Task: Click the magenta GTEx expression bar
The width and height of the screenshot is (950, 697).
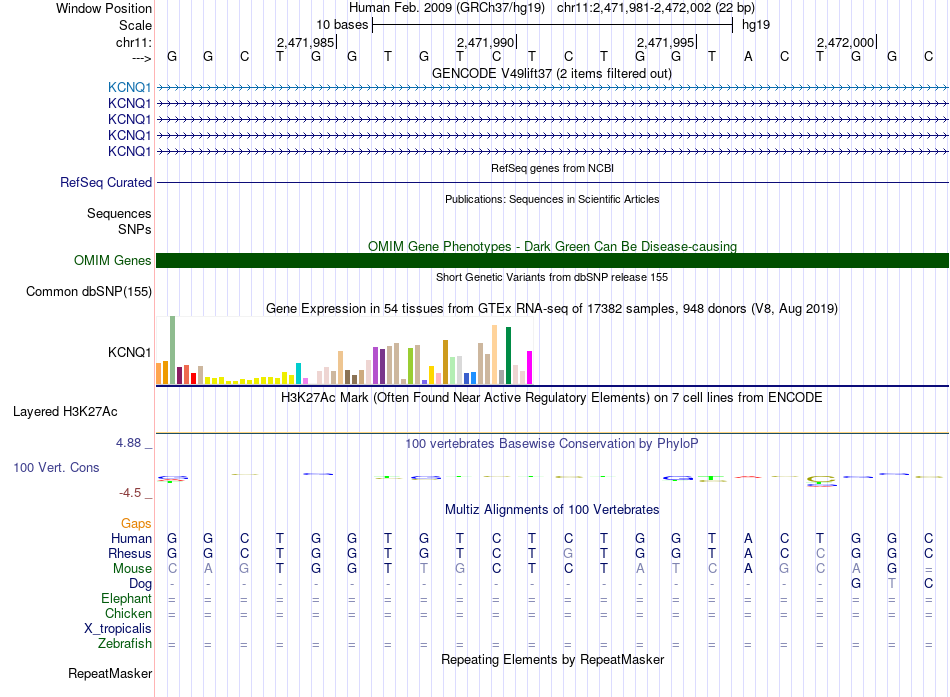Action: [530, 367]
